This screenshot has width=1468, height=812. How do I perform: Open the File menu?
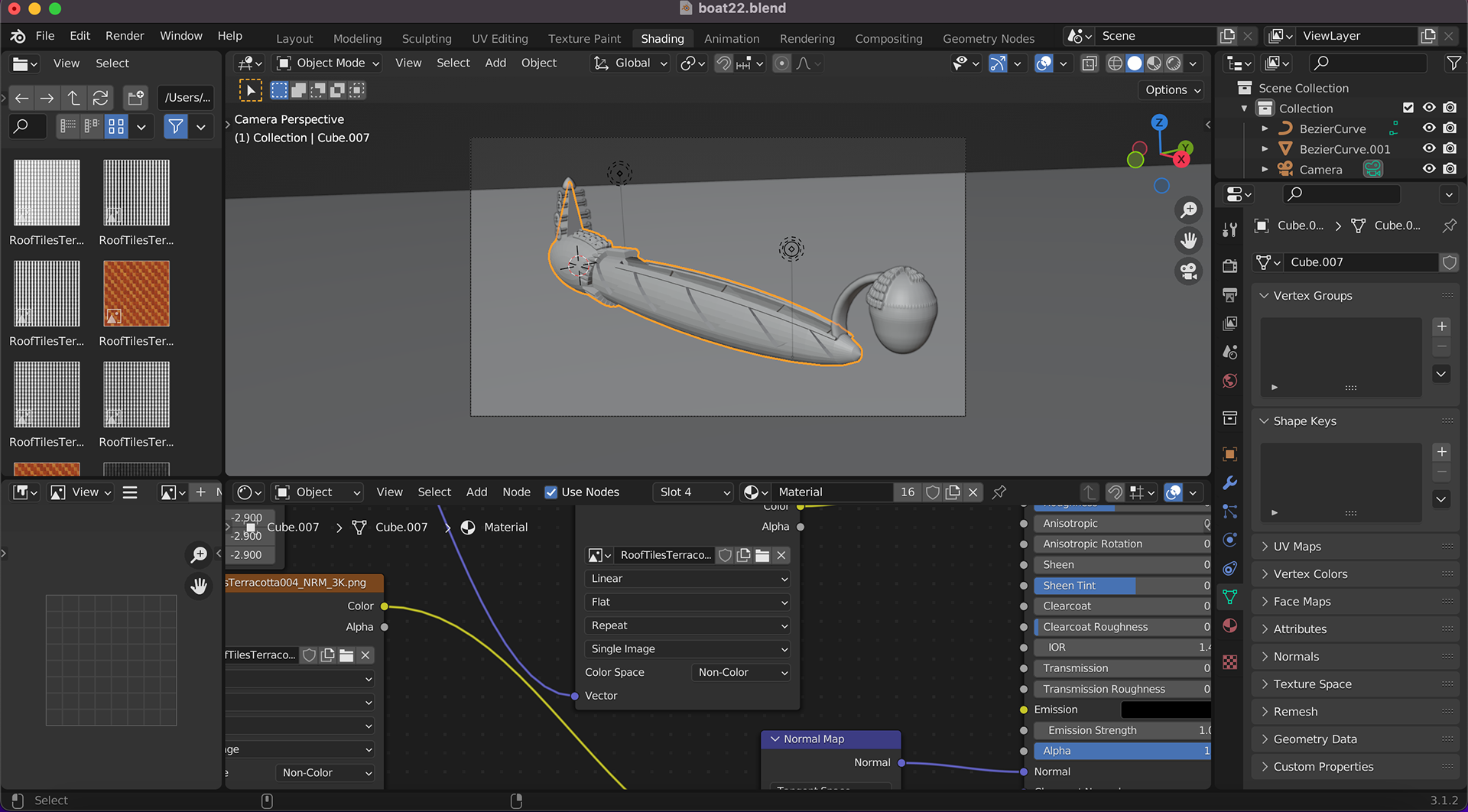(x=45, y=36)
